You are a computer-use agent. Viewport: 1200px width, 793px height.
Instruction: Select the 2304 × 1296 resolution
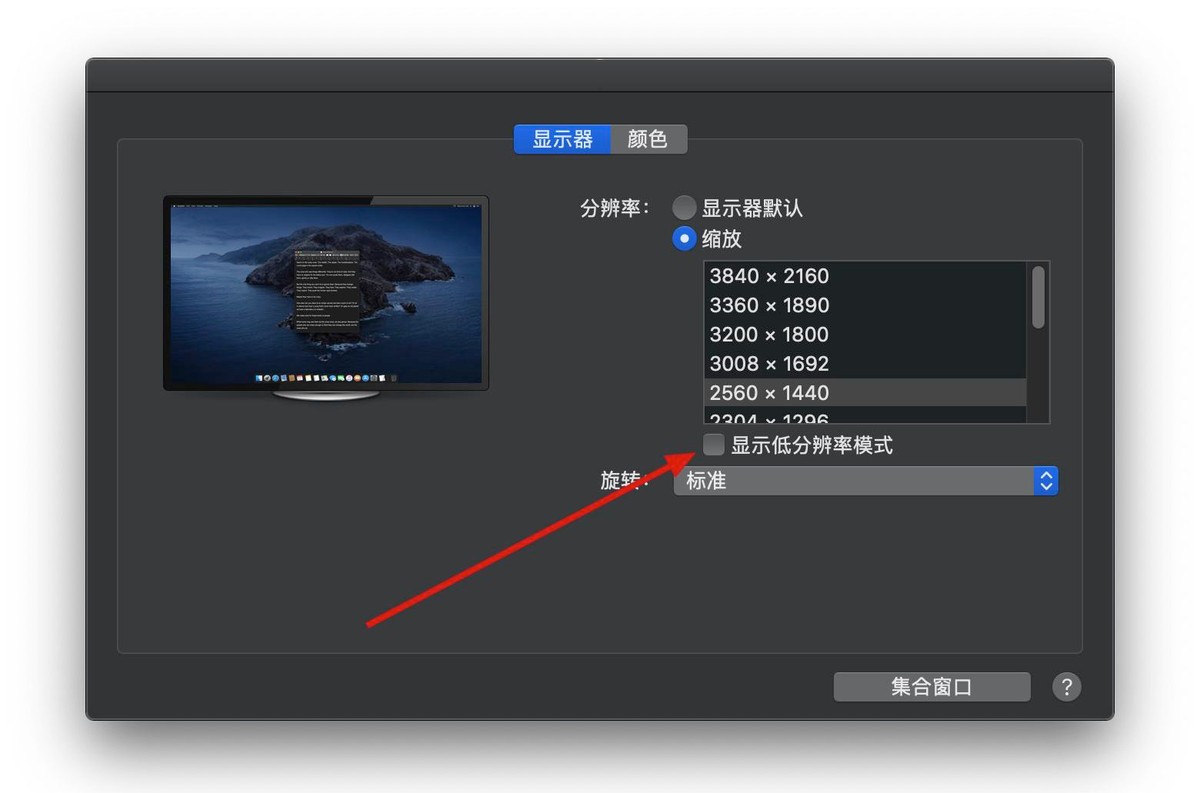[768, 416]
